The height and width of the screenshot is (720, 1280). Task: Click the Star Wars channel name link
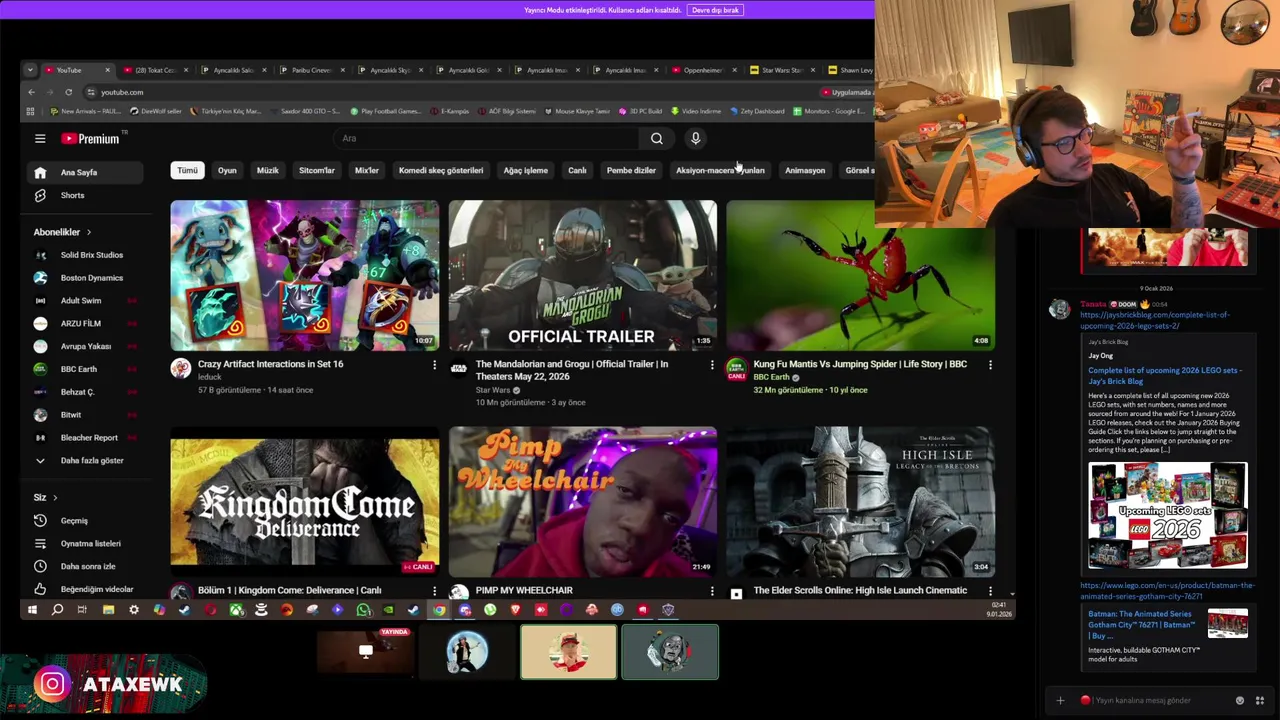493,390
